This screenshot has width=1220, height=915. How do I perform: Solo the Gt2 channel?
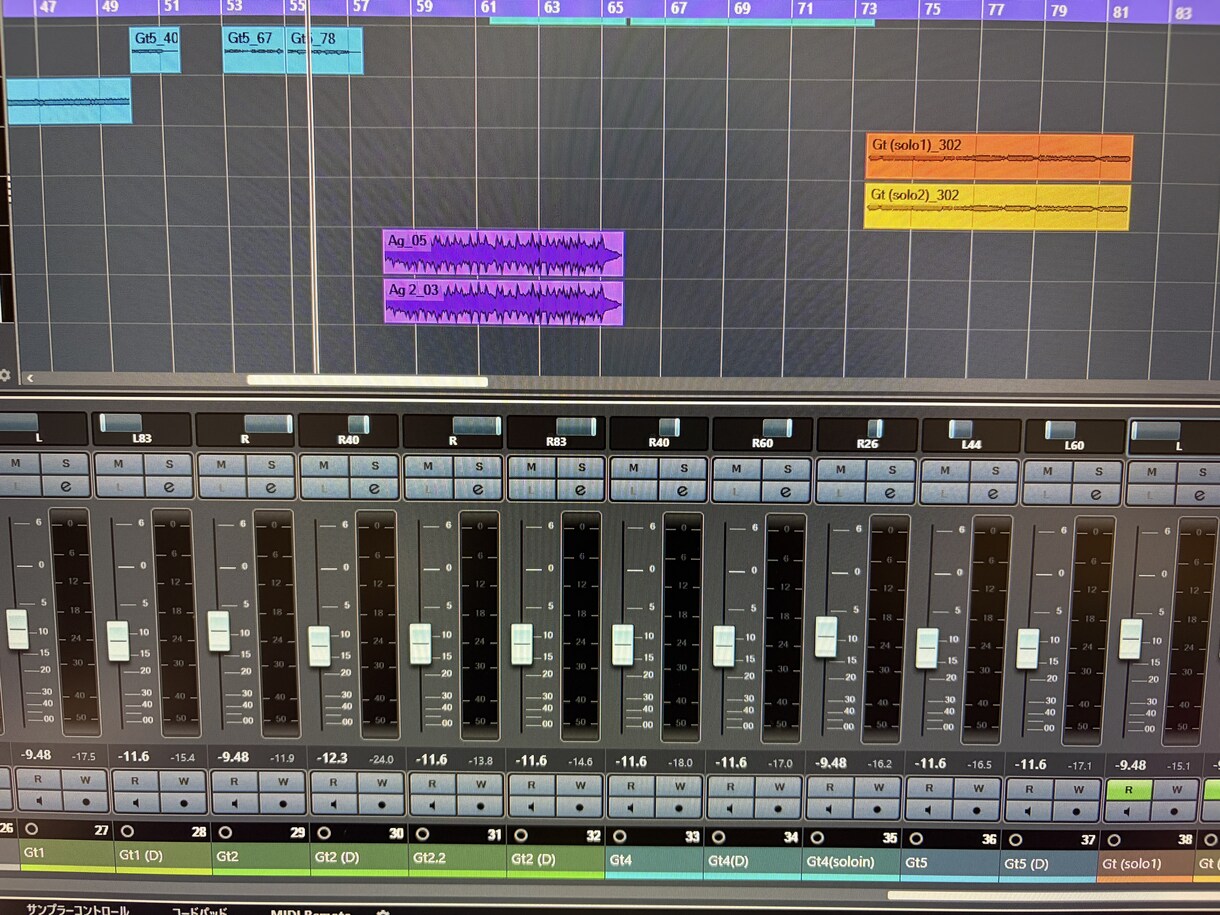pos(272,465)
